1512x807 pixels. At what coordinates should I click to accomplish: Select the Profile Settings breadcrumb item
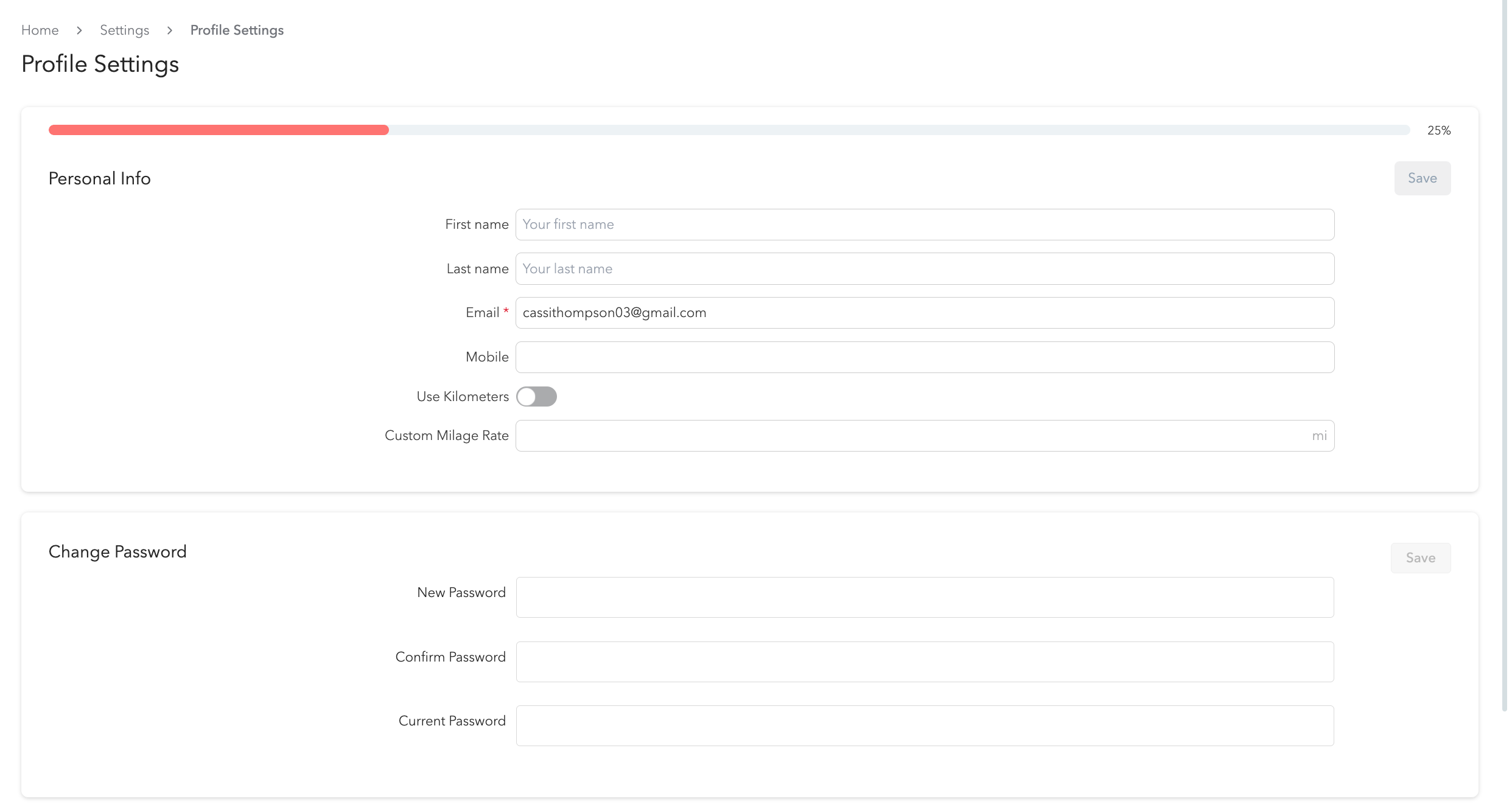pyautogui.click(x=237, y=30)
